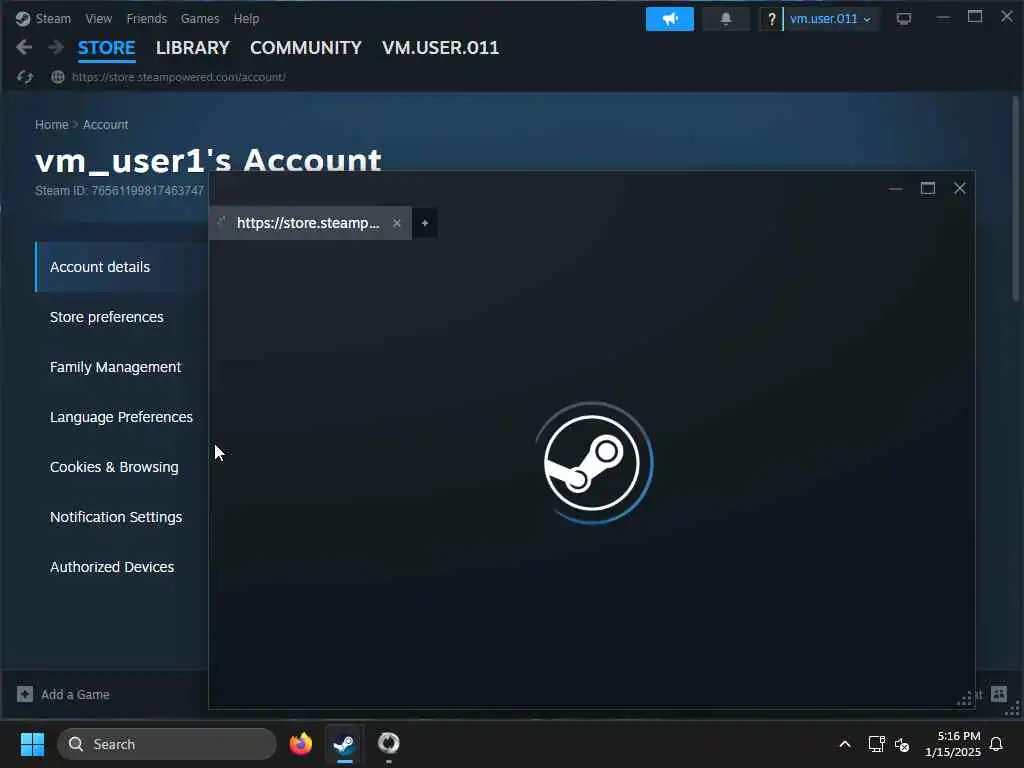Click the friends & chat icon bottom right

click(x=999, y=694)
